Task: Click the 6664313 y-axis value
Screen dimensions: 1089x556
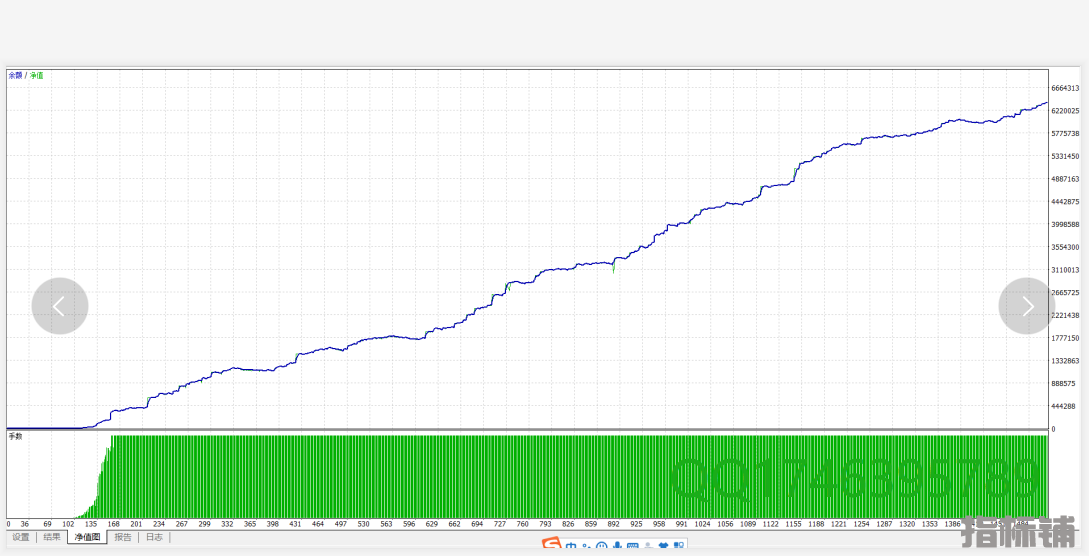Action: [x=1065, y=88]
